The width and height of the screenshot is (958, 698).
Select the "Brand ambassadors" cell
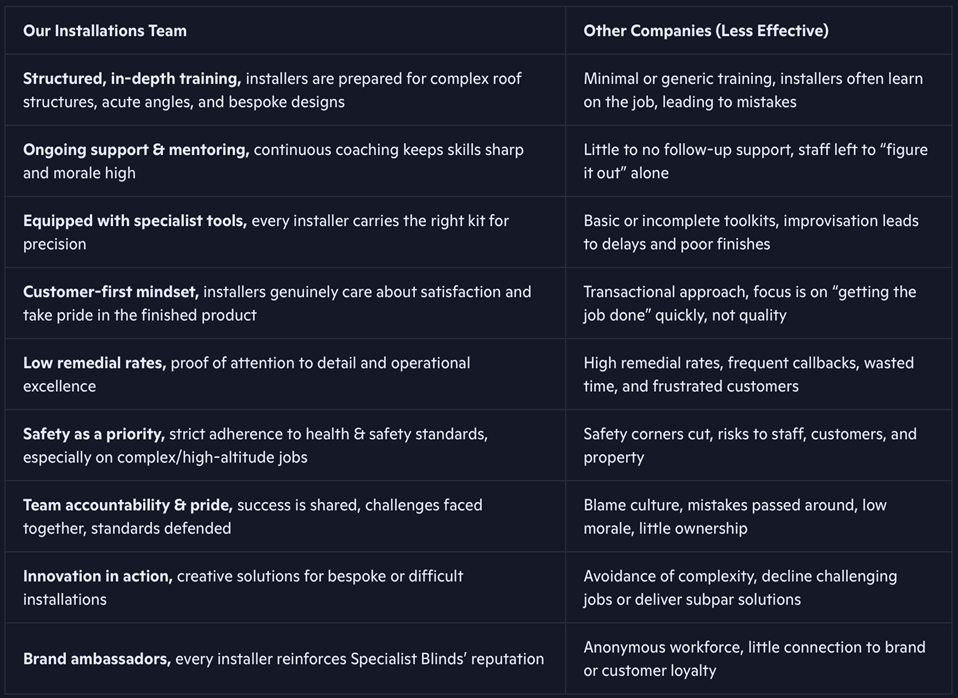point(283,659)
